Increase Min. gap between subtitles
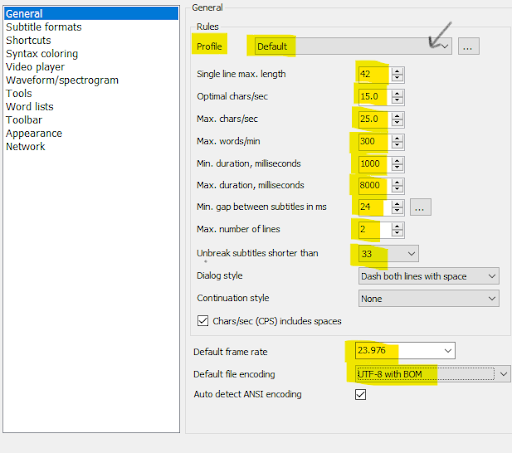 [x=397, y=203]
